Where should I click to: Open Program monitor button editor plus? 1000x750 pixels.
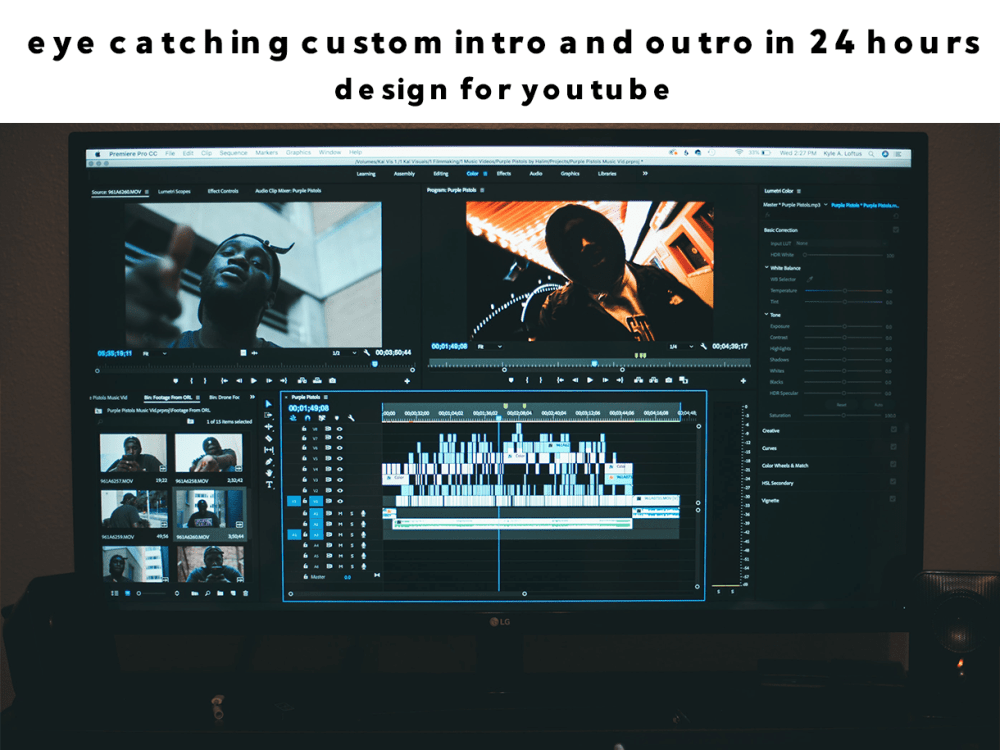click(x=743, y=381)
